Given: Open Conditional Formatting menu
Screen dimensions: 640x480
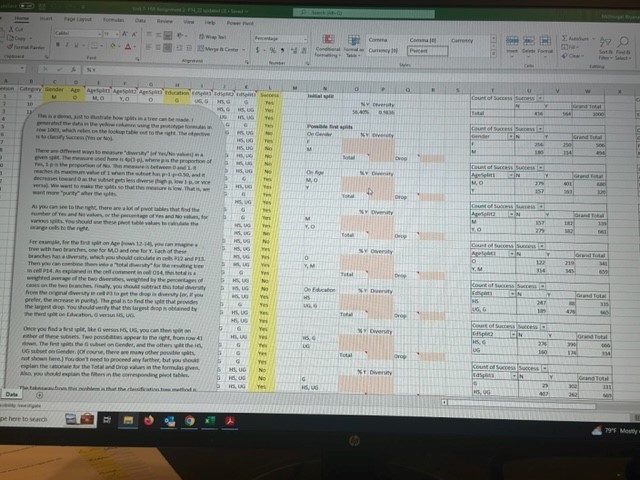Looking at the screenshot, I should pos(328,46).
